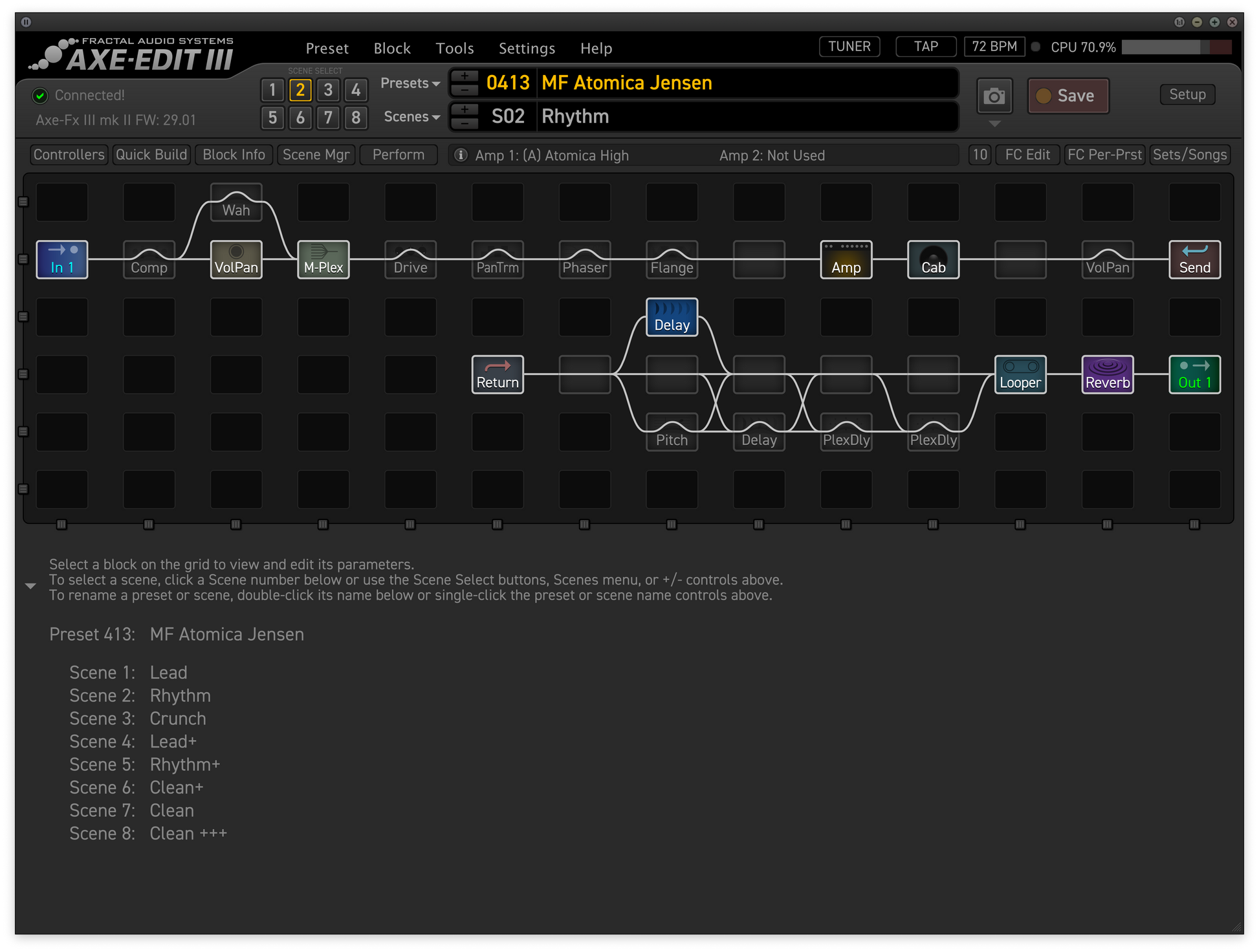Select the Looper block
The width and height of the screenshot is (1259, 952).
[x=1020, y=375]
